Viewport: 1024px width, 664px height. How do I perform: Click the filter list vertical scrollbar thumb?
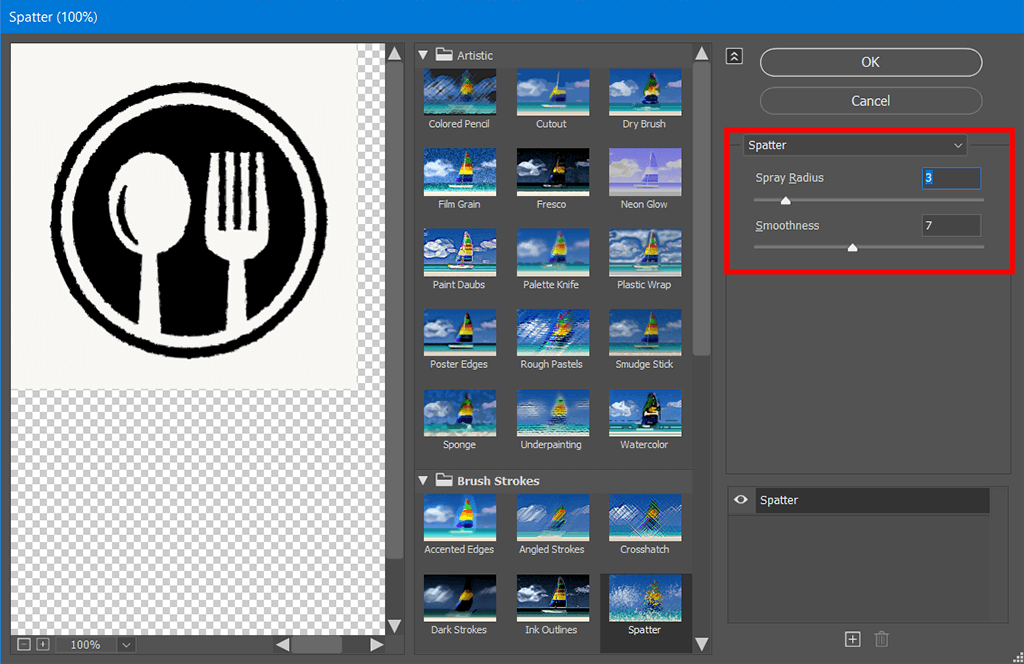tap(701, 209)
